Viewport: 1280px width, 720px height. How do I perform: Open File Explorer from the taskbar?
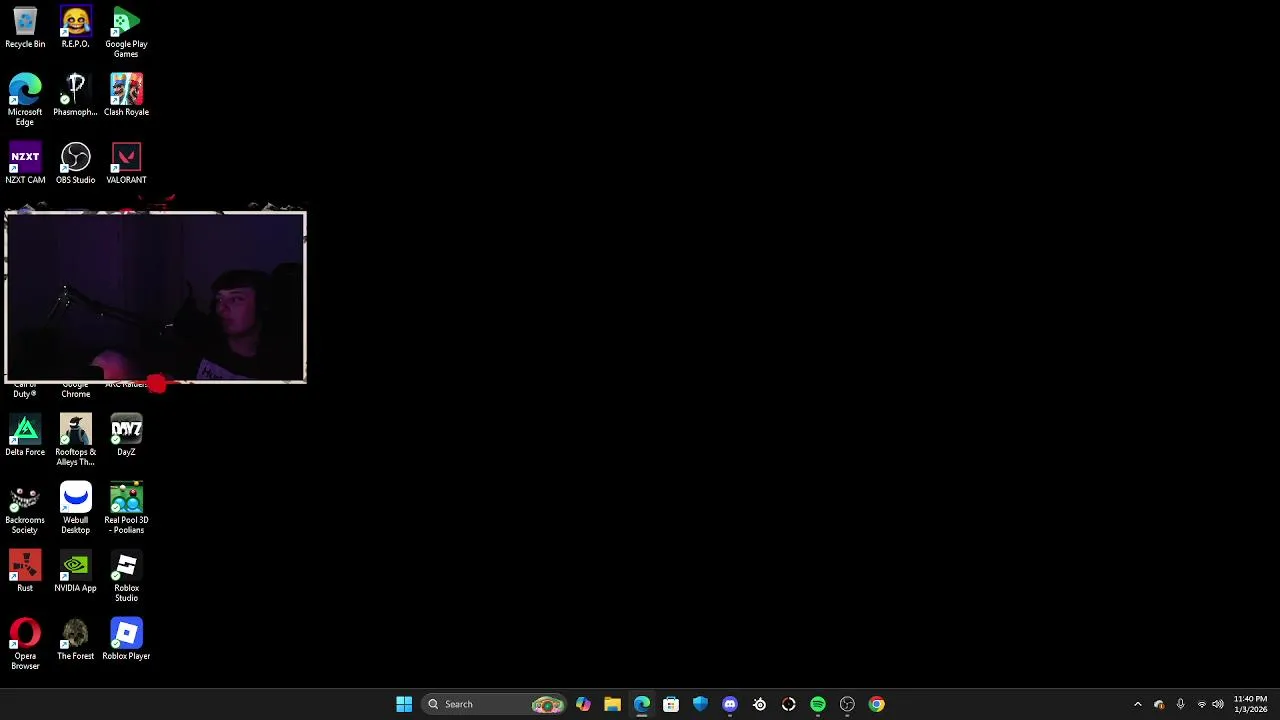[x=612, y=704]
